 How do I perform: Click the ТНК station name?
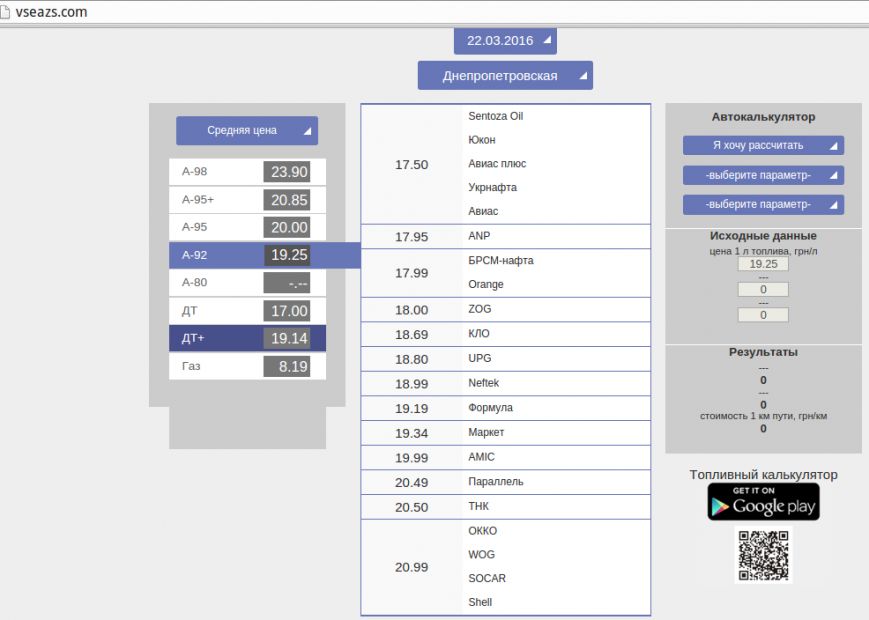point(478,506)
